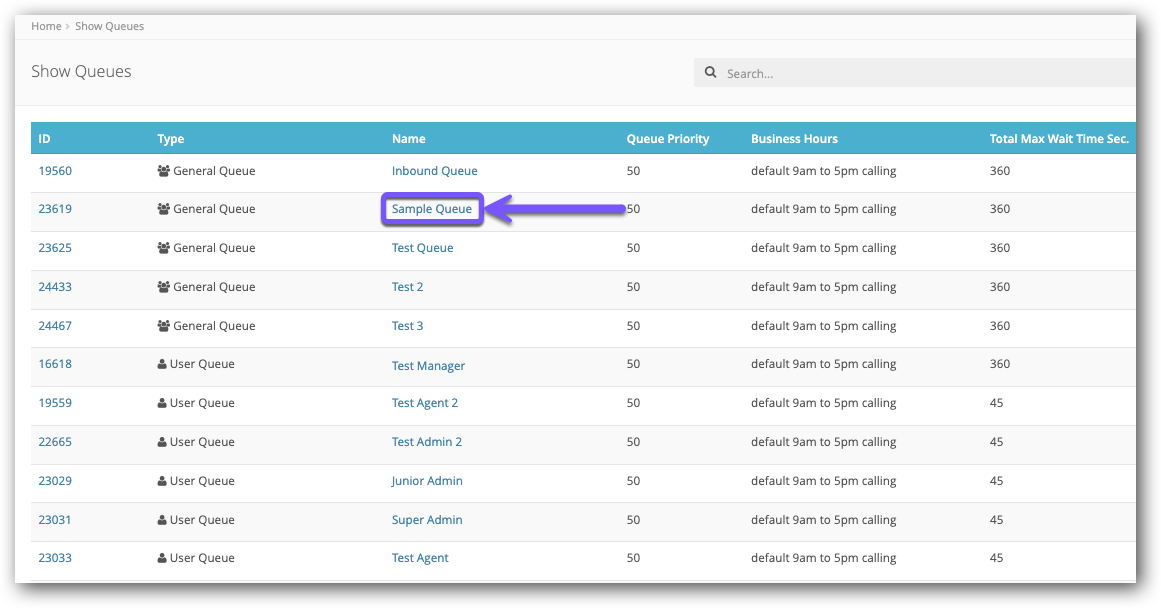The height and width of the screenshot is (608, 1161).
Task: Open the Test Manager queue link
Action: (428, 366)
